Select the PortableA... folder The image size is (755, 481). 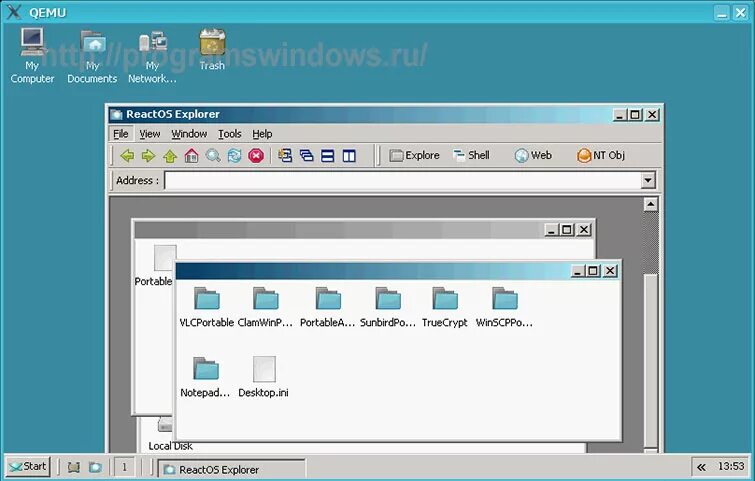pyautogui.click(x=327, y=307)
